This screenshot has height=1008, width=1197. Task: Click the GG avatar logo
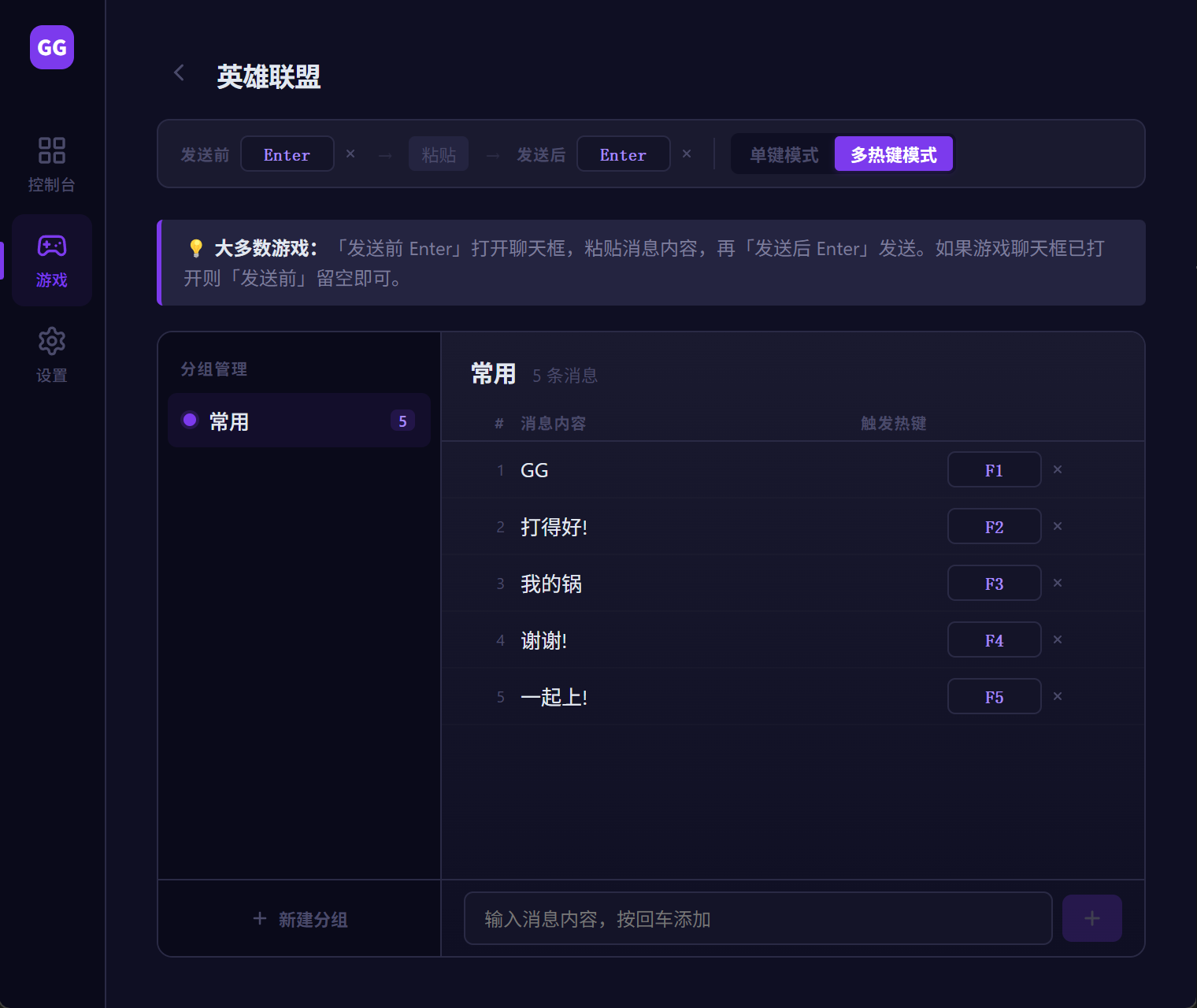pyautogui.click(x=51, y=47)
